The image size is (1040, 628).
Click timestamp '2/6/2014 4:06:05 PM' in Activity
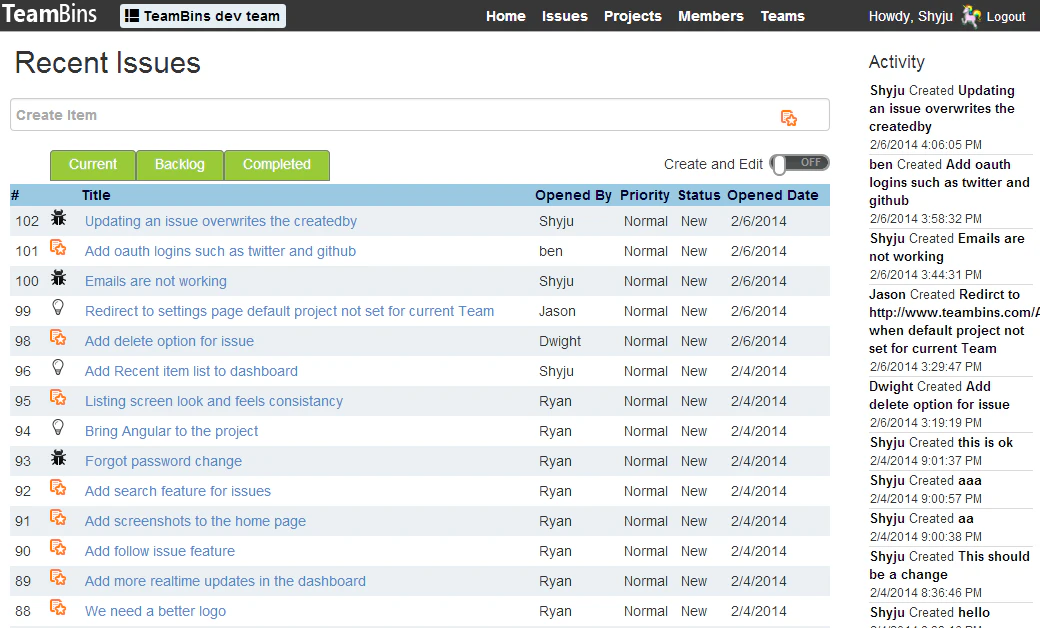coord(925,145)
